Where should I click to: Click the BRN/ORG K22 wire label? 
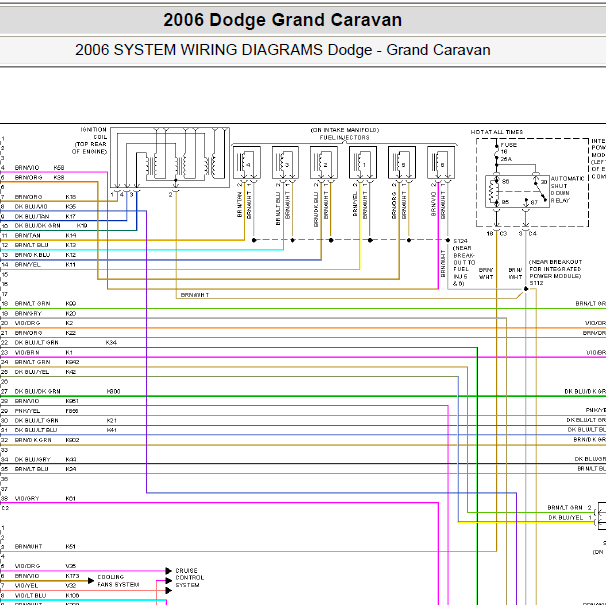click(45, 333)
